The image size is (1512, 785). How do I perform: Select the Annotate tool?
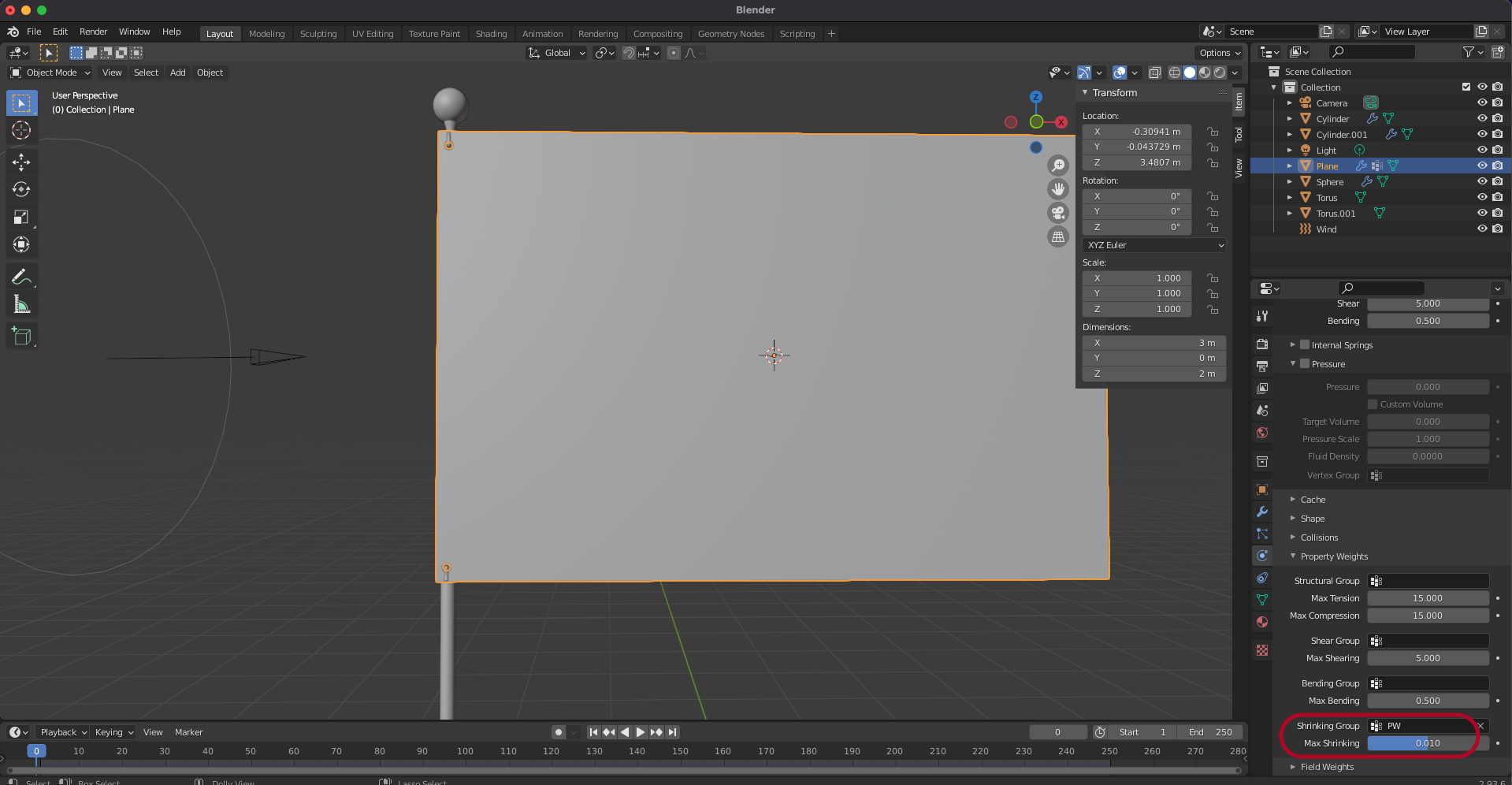(21, 277)
